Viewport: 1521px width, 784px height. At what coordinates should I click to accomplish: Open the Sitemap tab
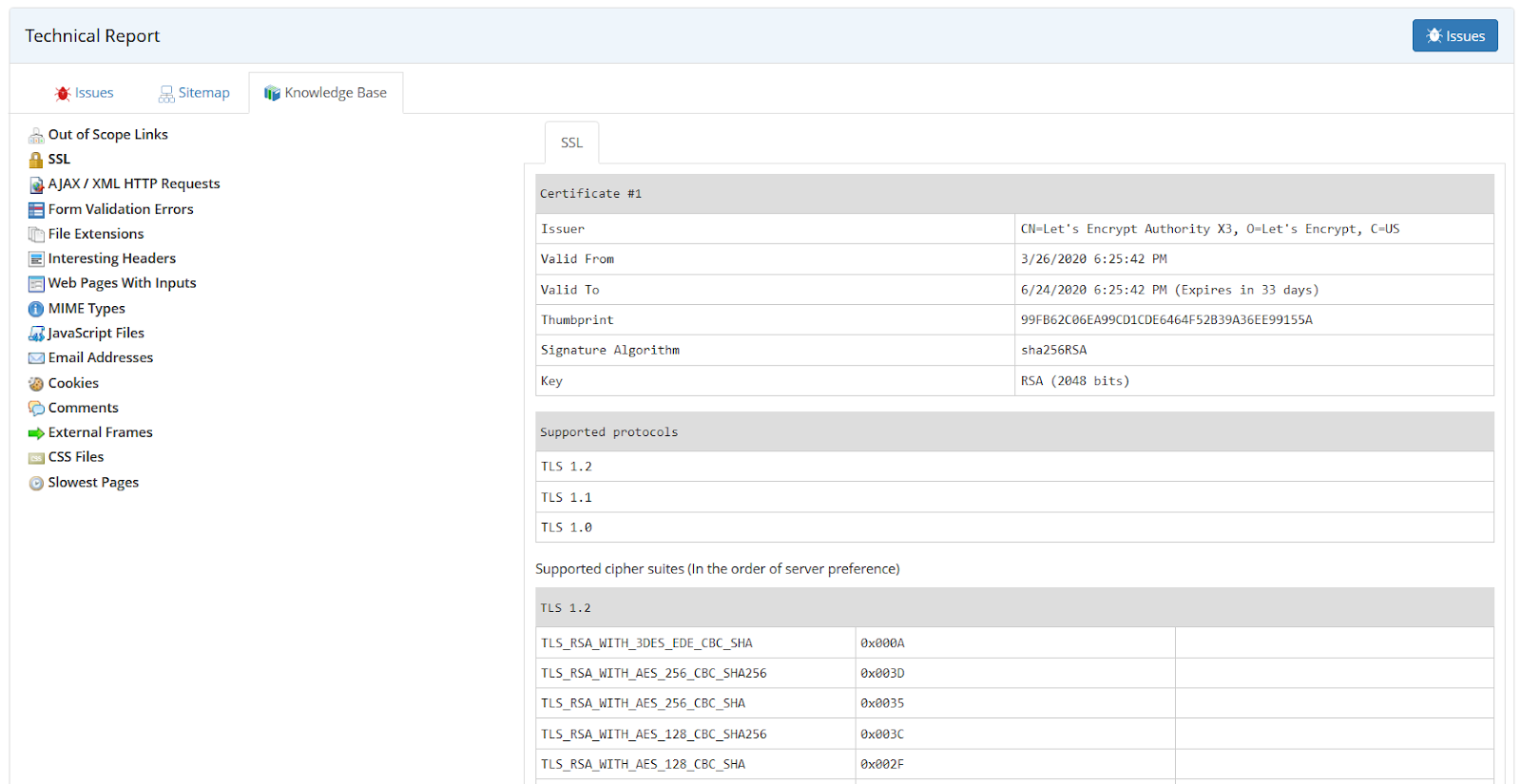click(x=194, y=93)
